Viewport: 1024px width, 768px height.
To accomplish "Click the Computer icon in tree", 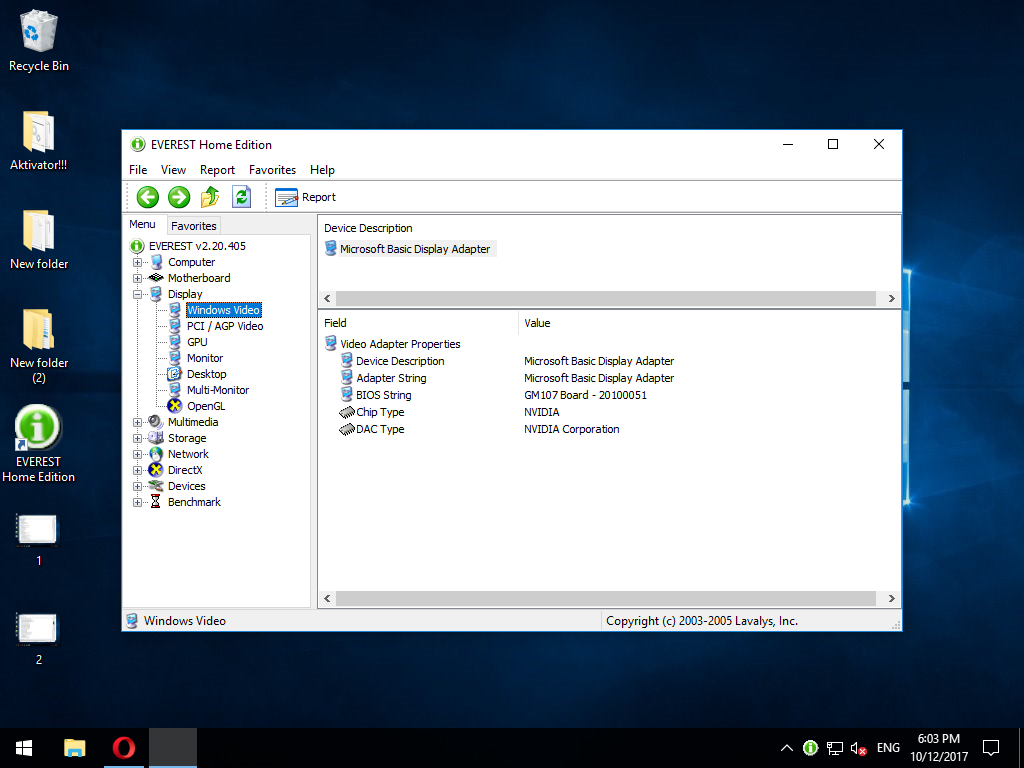I will pyautogui.click(x=156, y=262).
